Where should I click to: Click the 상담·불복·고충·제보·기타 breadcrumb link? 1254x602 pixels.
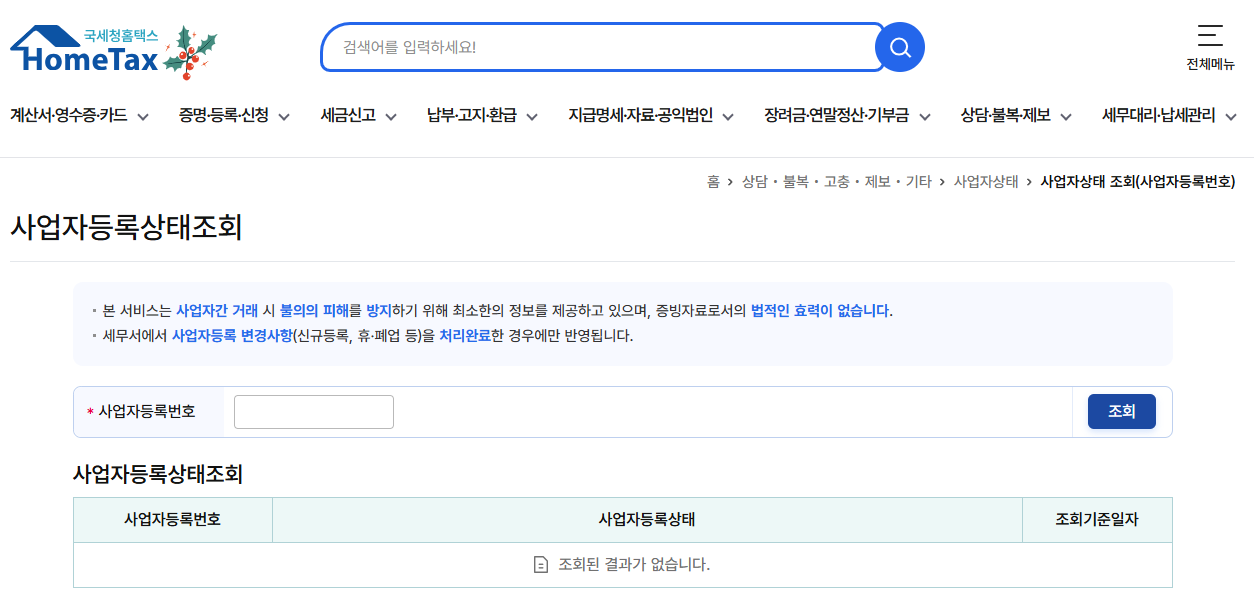click(836, 182)
